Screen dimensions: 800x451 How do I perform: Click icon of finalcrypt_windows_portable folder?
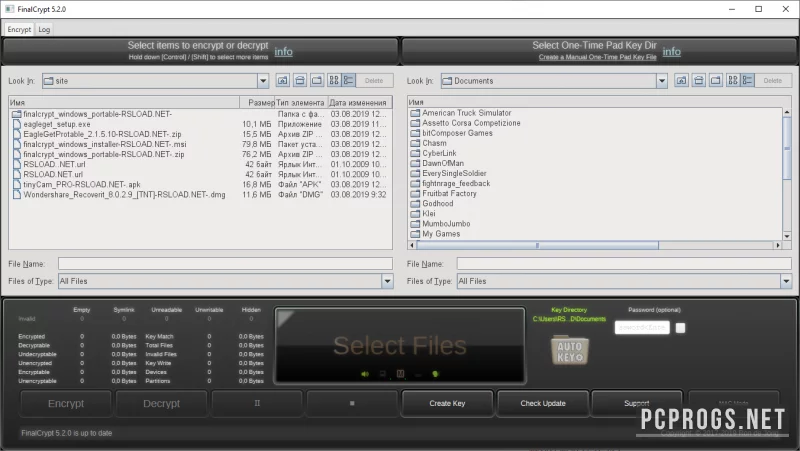tap(17, 114)
